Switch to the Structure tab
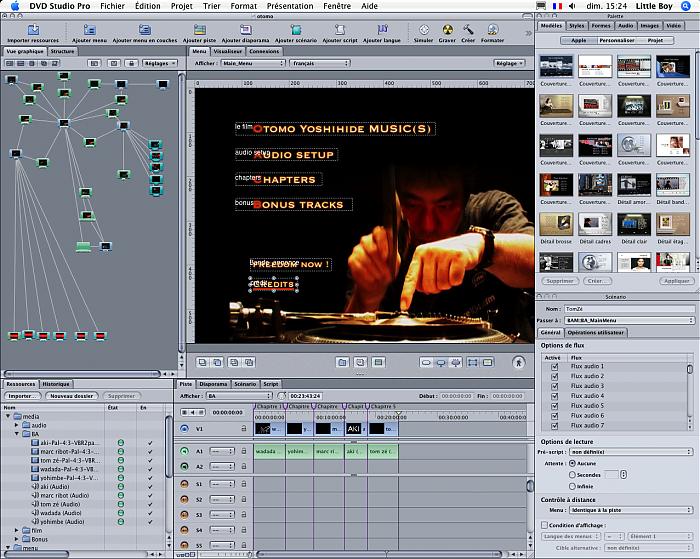The width and height of the screenshot is (700, 559). [x=62, y=51]
